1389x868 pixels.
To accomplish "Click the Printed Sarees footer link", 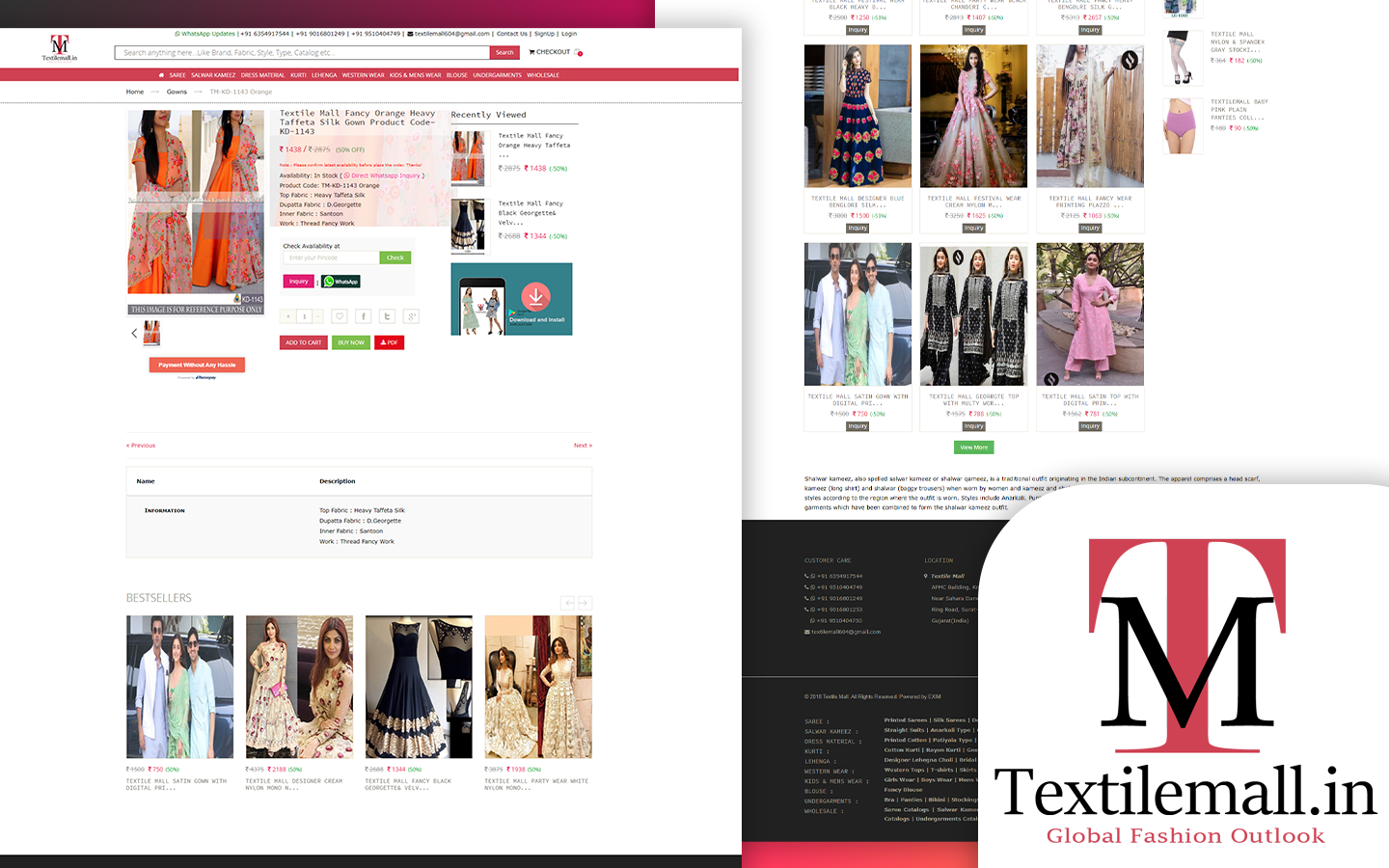I will [906, 720].
